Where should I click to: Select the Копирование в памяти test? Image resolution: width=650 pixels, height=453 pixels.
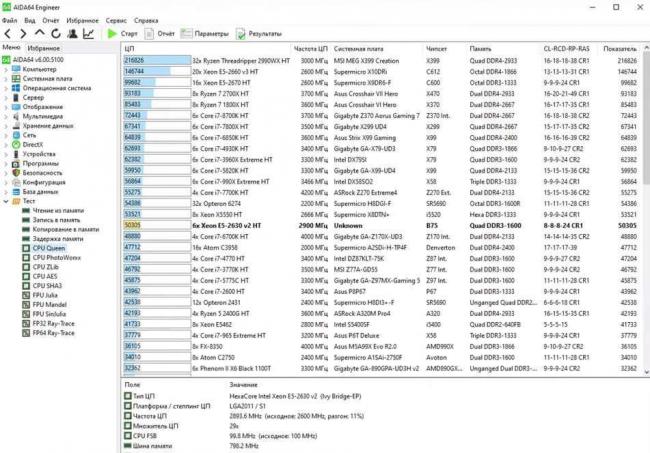[66, 229]
